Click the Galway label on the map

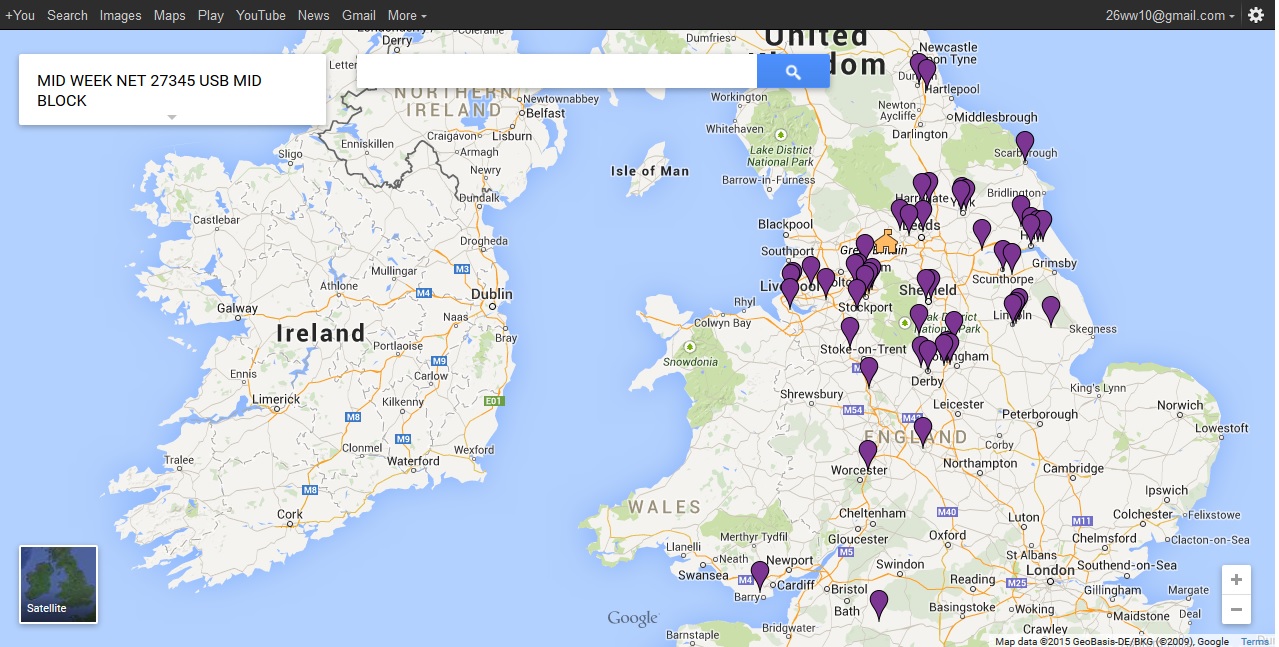pos(237,308)
